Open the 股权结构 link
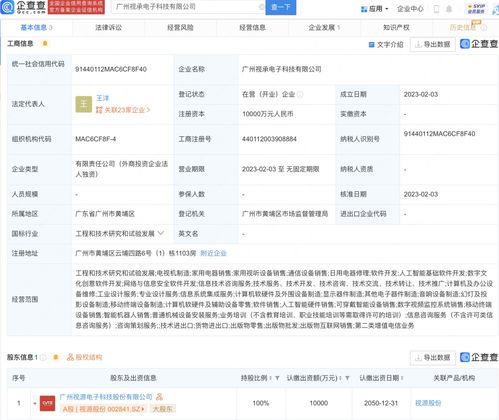The height and width of the screenshot is (420, 499). [x=85, y=357]
